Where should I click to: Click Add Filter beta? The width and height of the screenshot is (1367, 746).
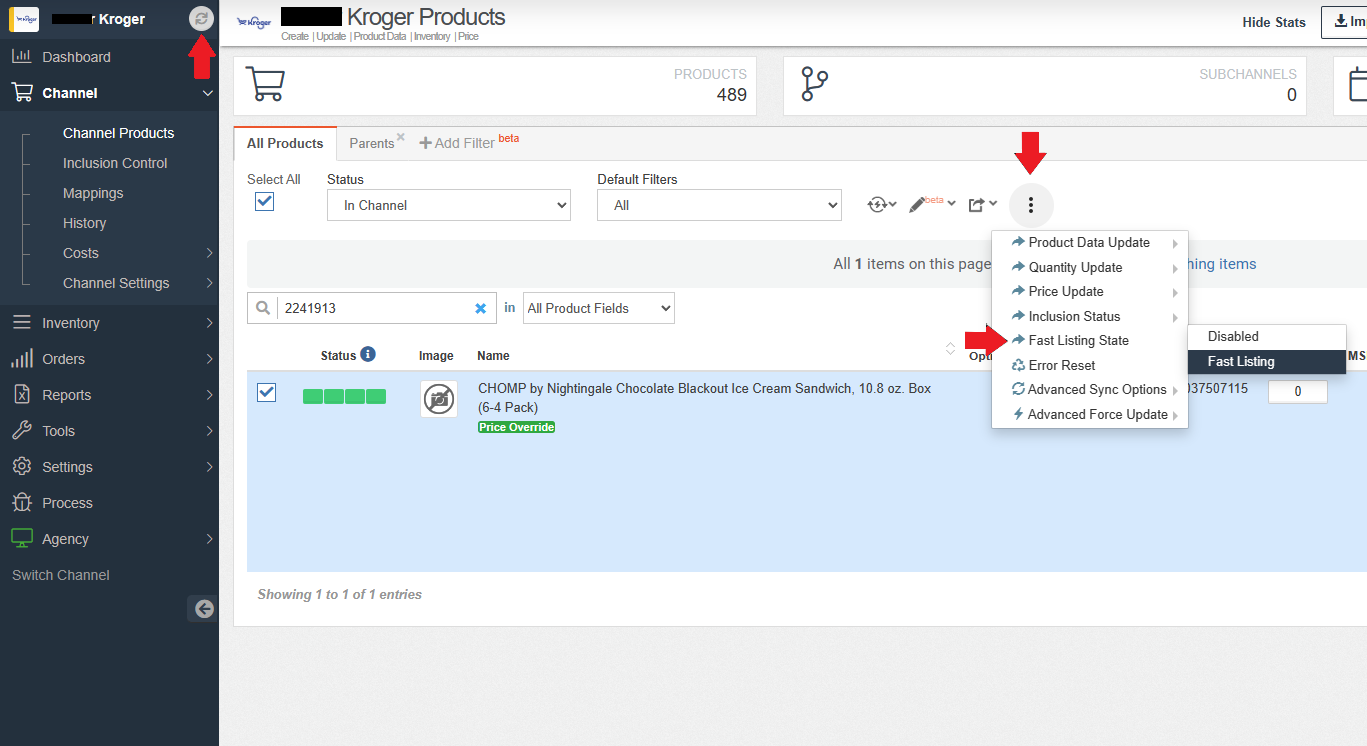(469, 142)
